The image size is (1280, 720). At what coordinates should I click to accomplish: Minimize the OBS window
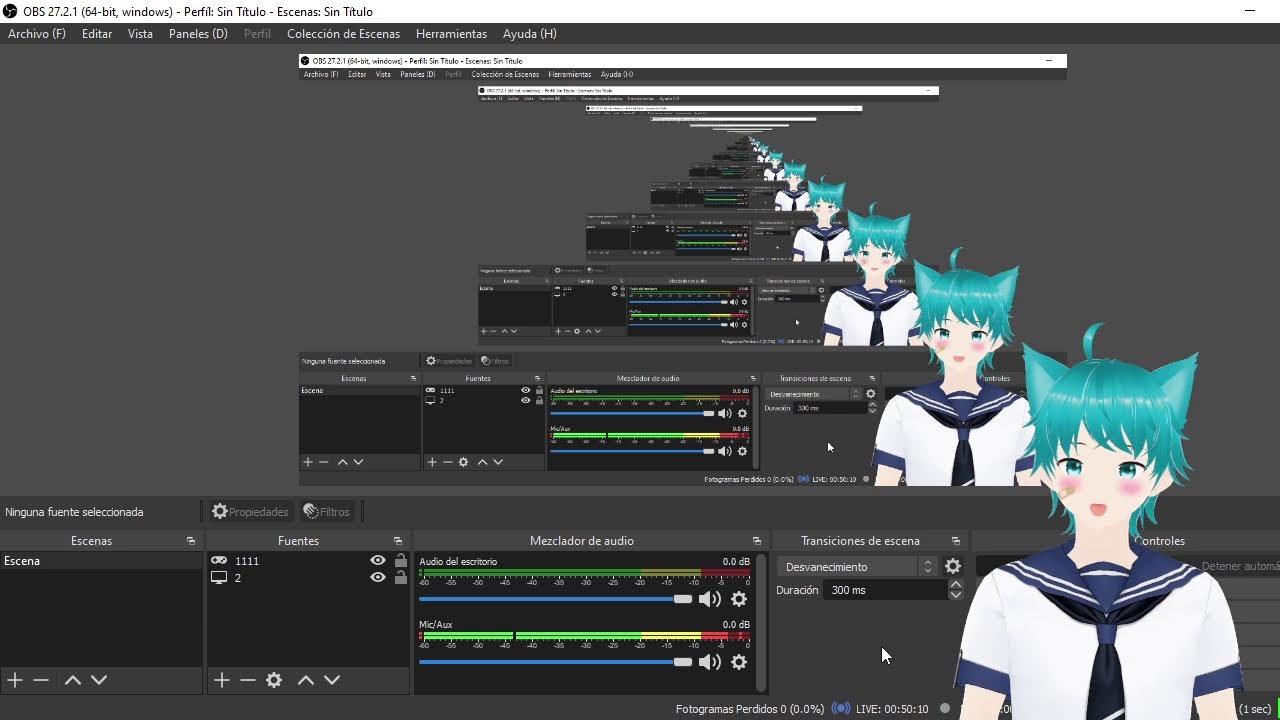tap(1250, 11)
